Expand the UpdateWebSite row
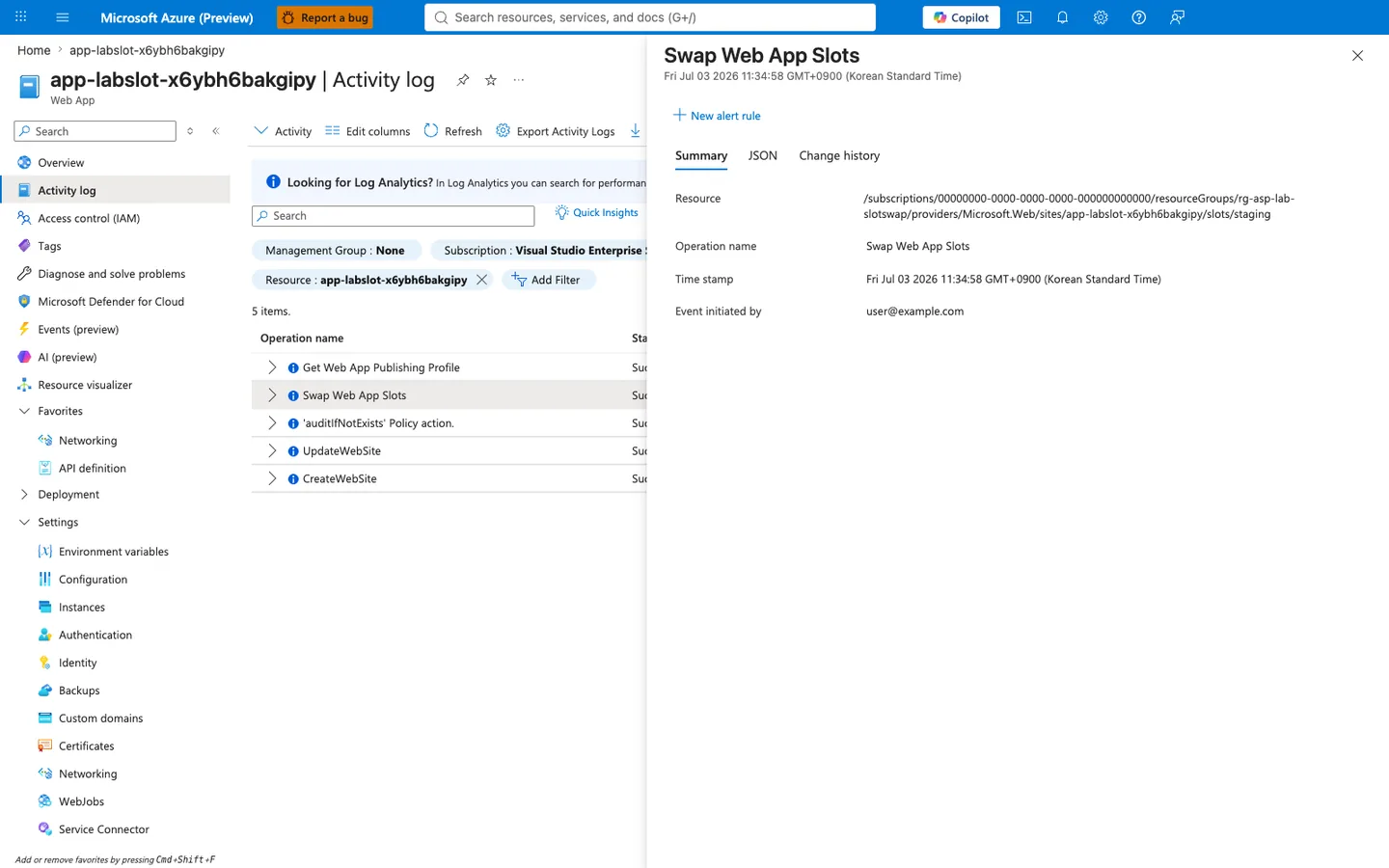Viewport: 1389px width, 868px height. click(272, 450)
